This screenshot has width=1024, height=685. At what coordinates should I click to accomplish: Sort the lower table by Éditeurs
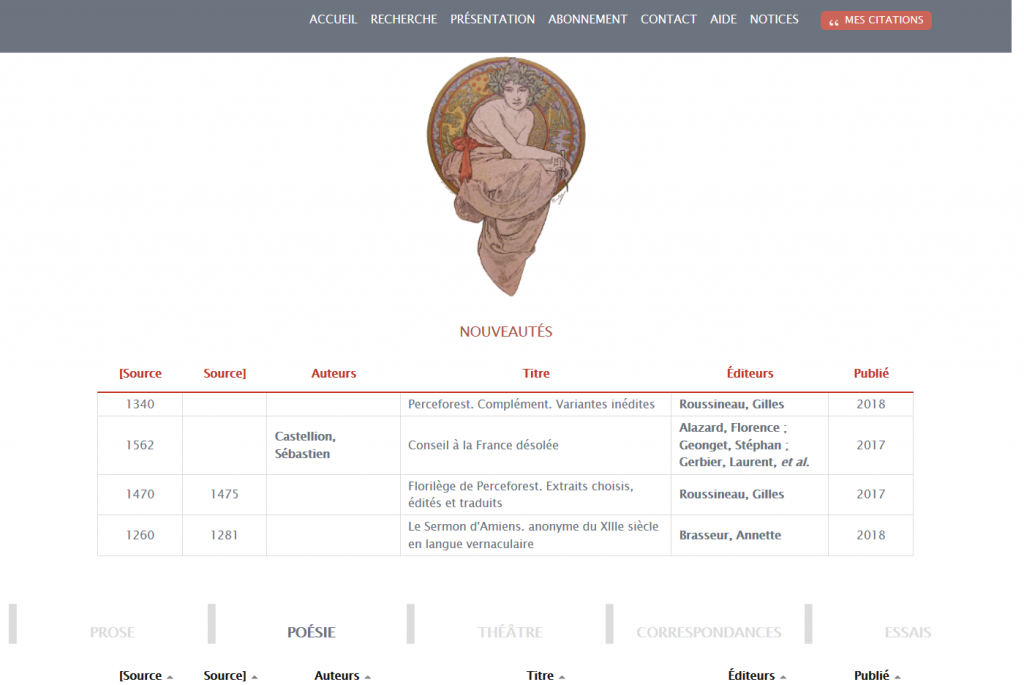coord(757,675)
